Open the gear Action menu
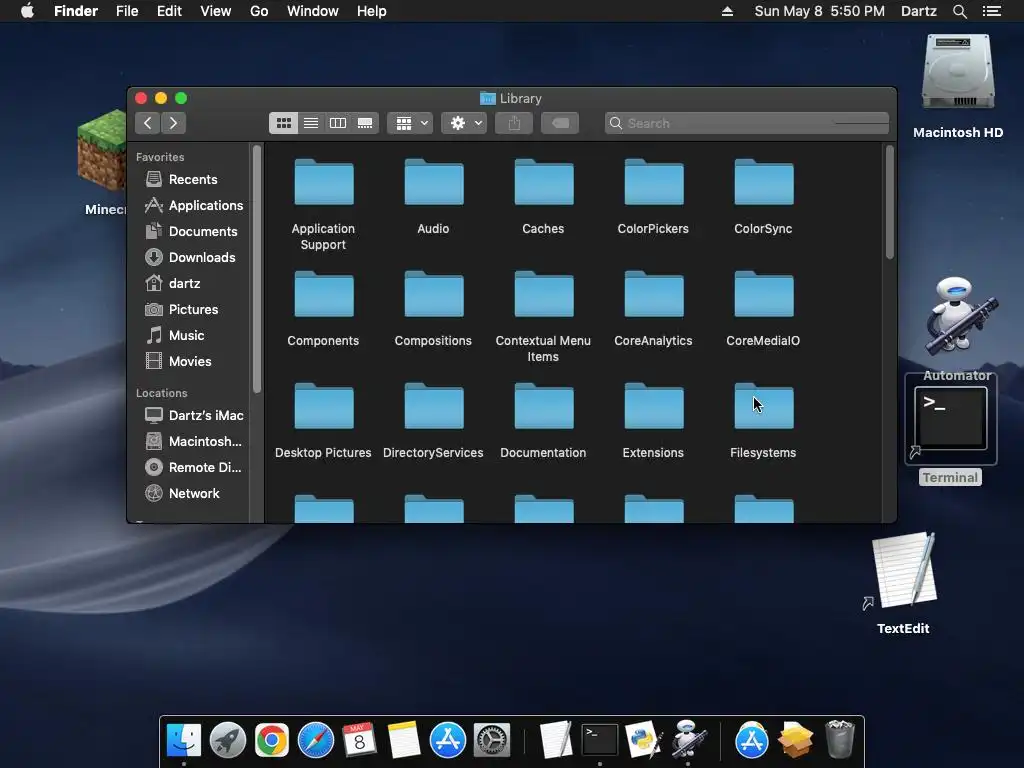The height and width of the screenshot is (768, 1024). tap(464, 123)
